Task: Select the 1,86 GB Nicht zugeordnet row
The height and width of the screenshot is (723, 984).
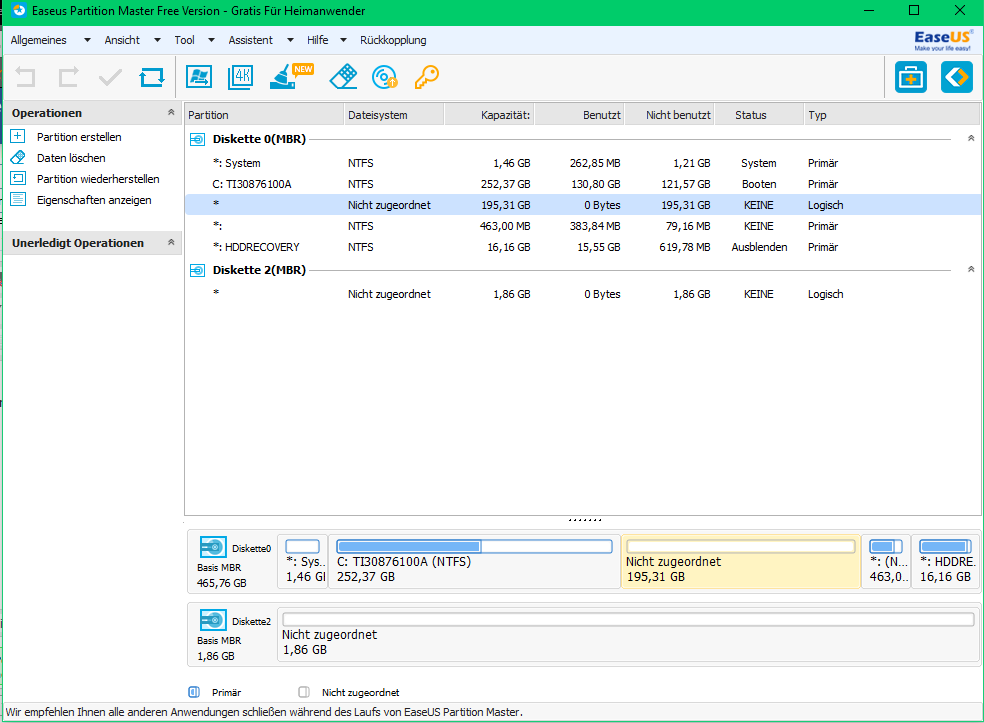Action: [x=582, y=294]
